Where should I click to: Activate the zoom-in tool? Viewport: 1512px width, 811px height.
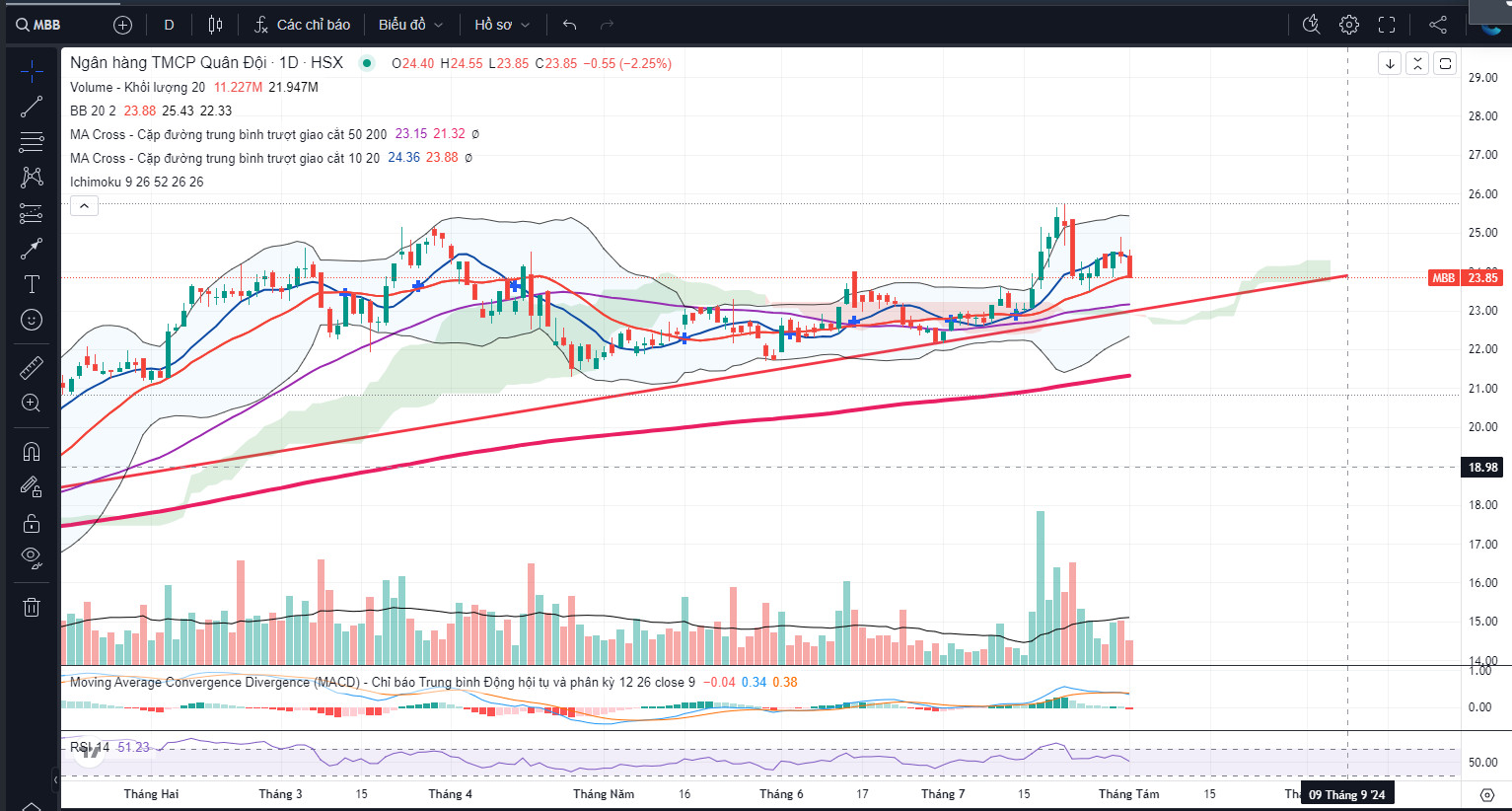pos(32,403)
